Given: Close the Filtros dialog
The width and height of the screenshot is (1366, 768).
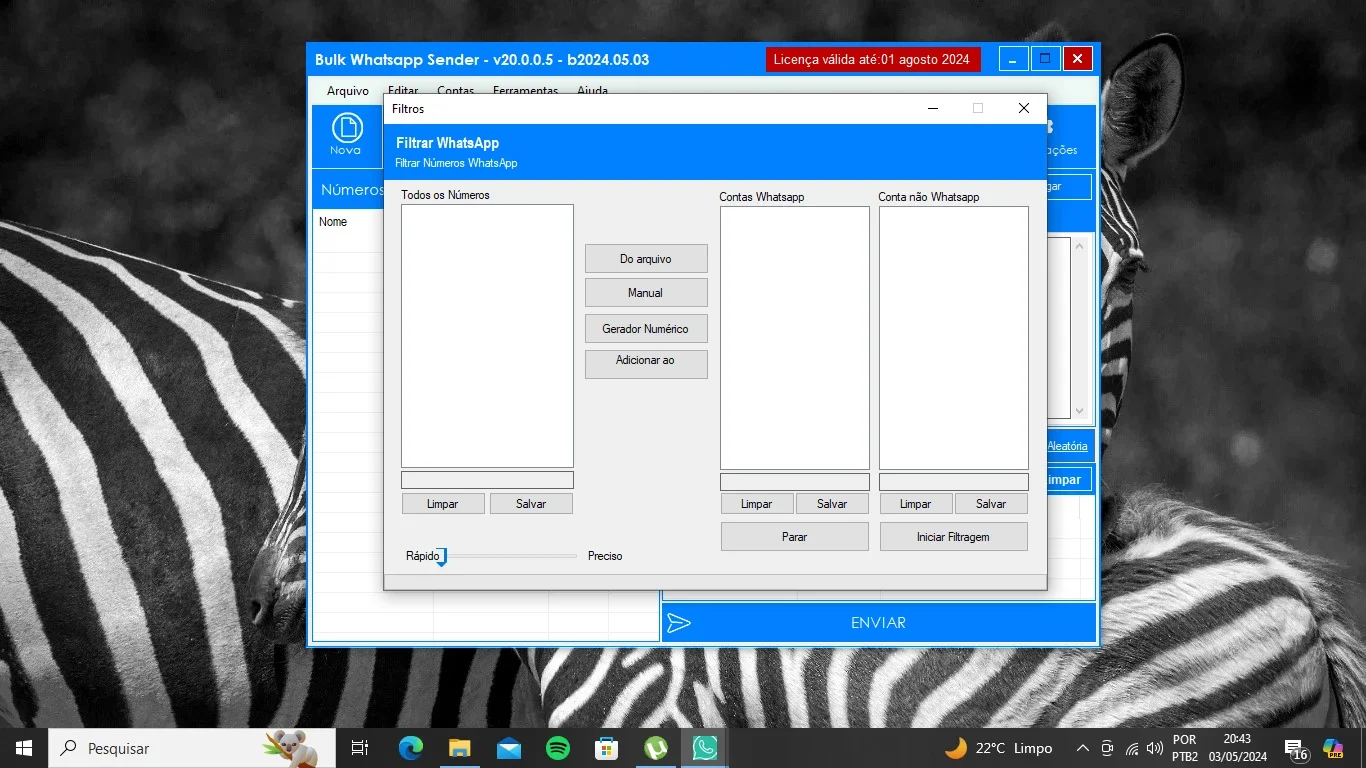Looking at the screenshot, I should click(x=1024, y=108).
